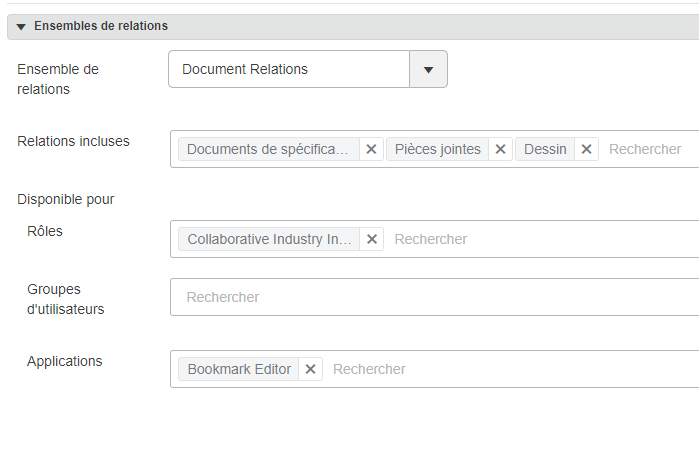The image size is (699, 455).
Task: Select the Collaborative Industry In… chip
Action: point(269,239)
